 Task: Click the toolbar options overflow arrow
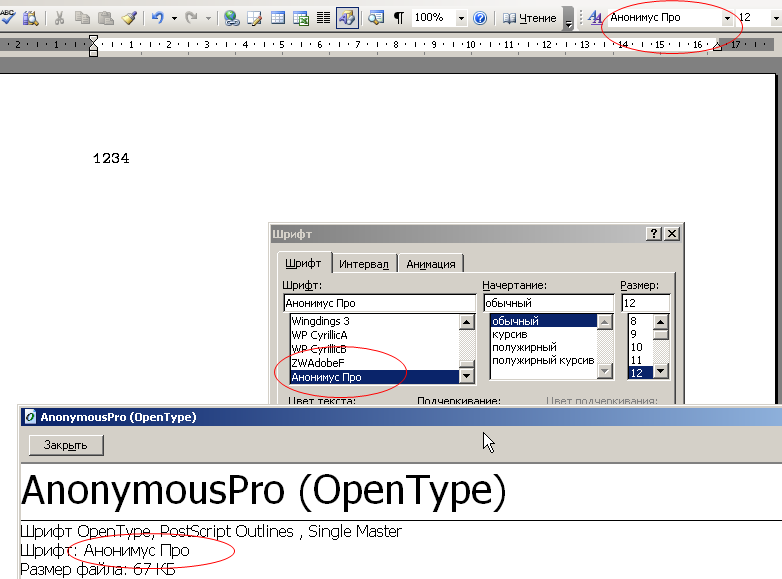(x=568, y=20)
